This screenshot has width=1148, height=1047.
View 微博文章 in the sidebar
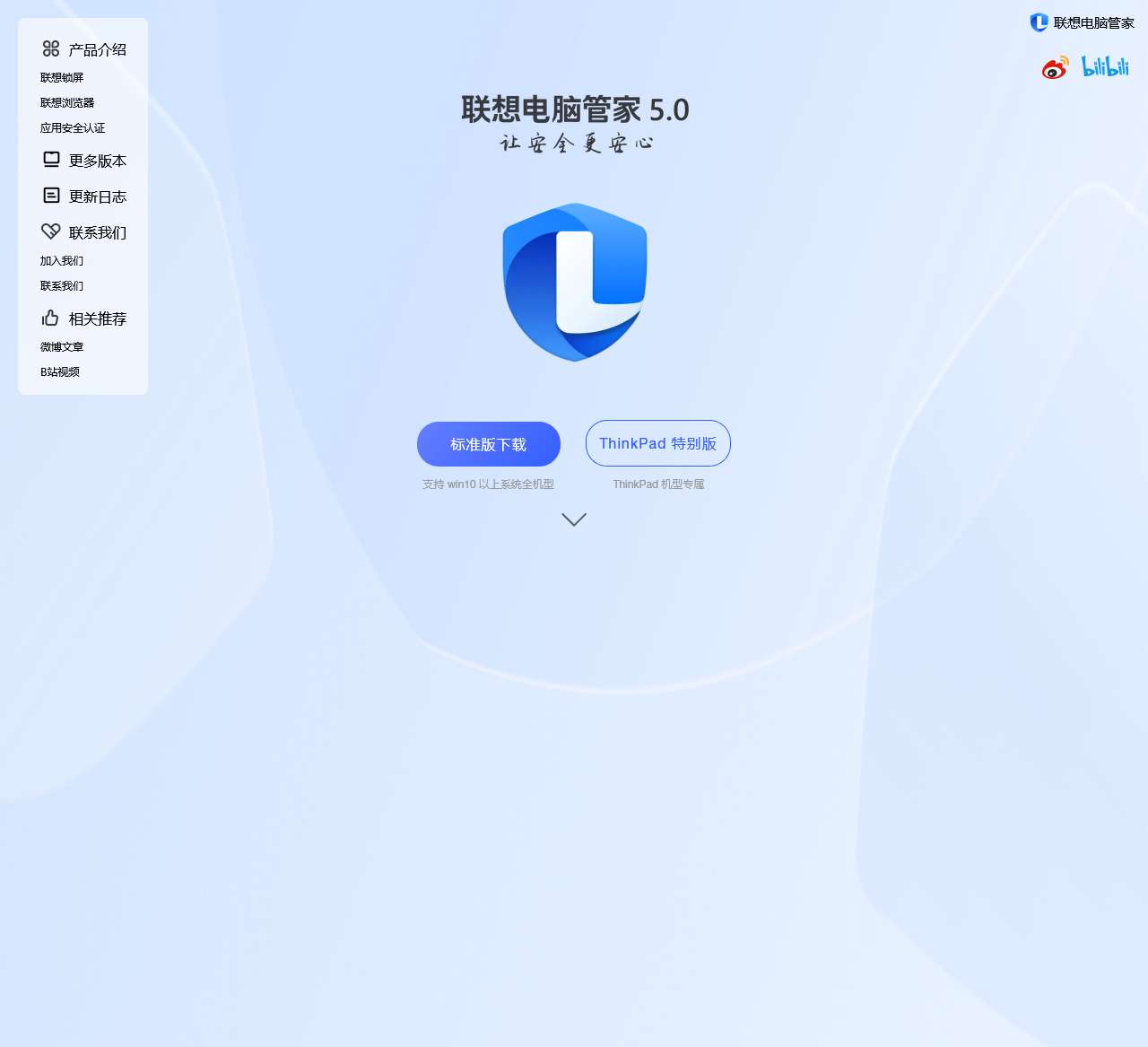62,347
